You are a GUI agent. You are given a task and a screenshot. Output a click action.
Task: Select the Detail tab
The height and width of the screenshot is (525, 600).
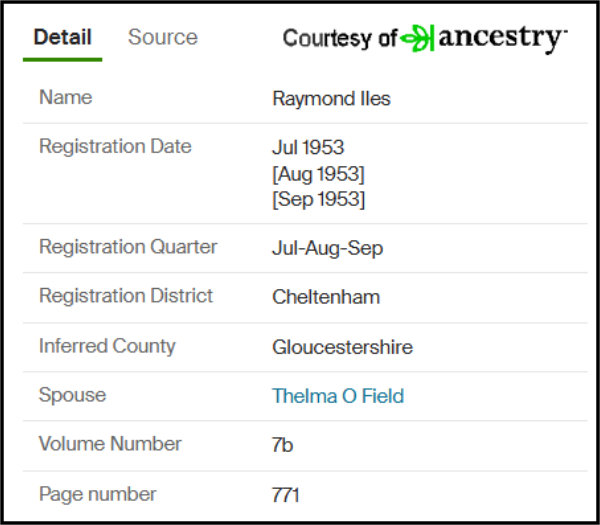click(x=62, y=37)
